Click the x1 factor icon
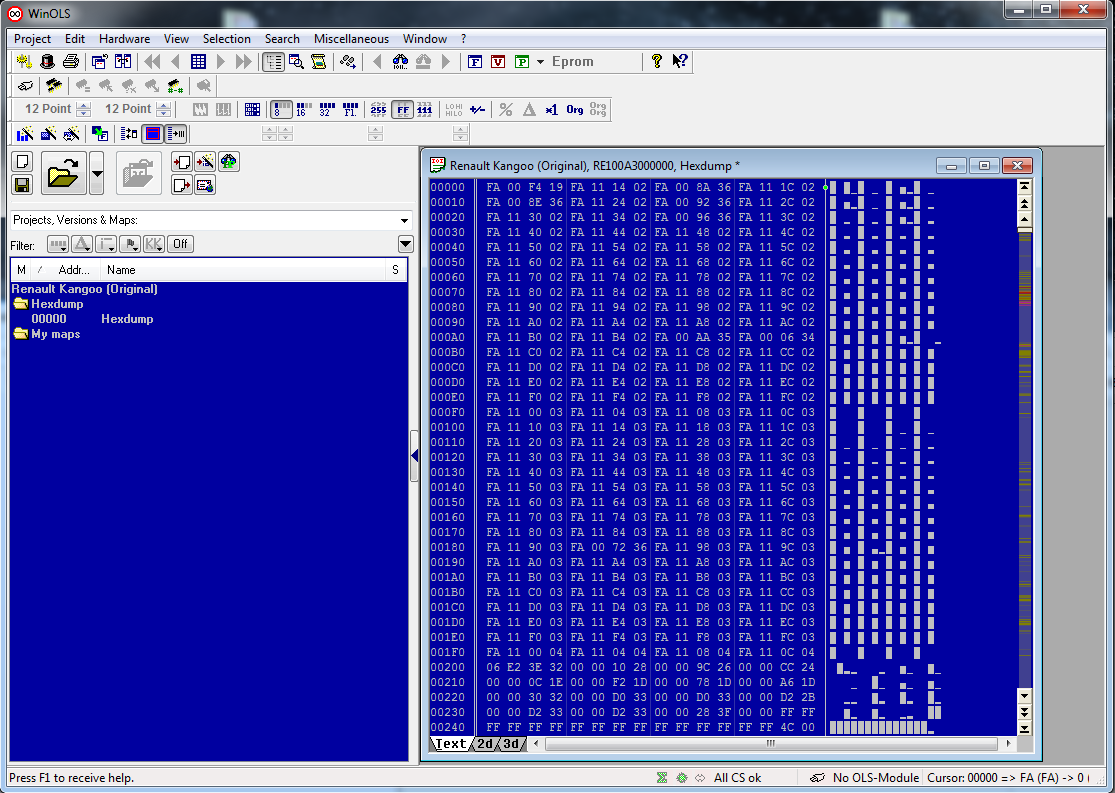 pos(551,110)
